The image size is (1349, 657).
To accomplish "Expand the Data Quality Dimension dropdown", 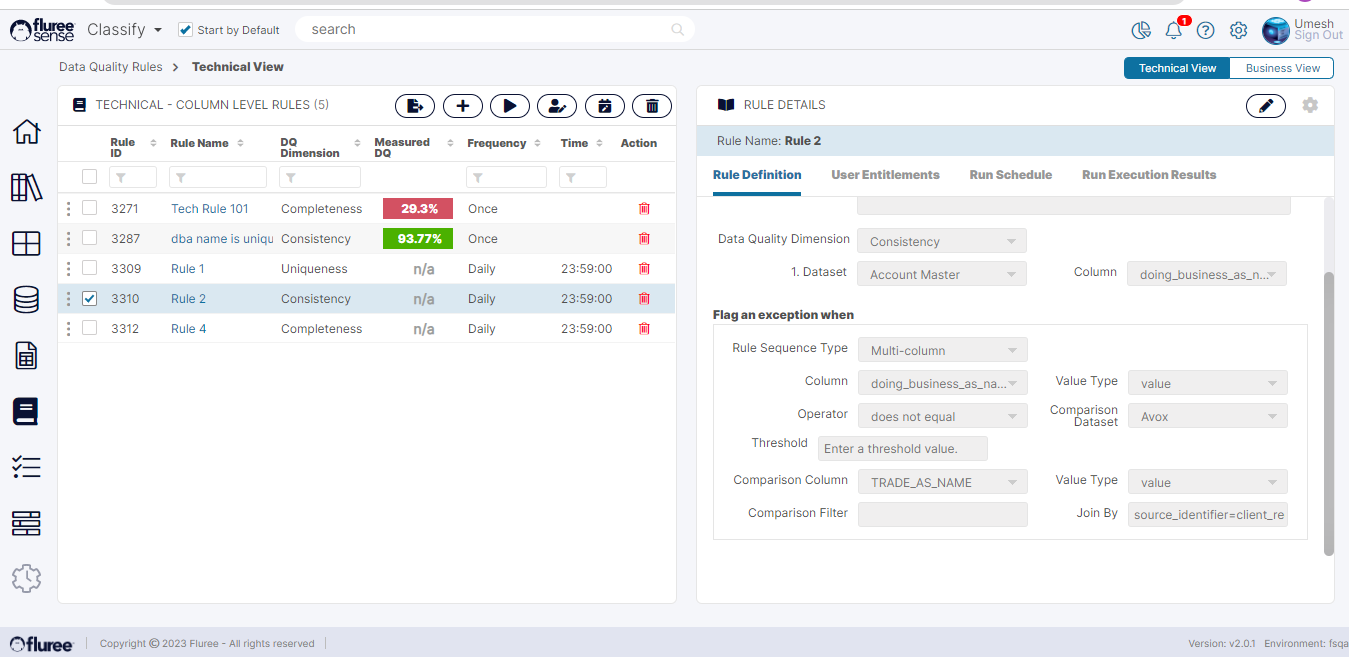I will pos(941,242).
